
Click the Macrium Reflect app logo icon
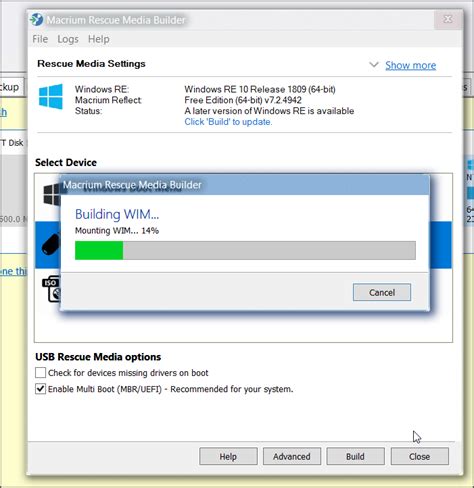[37, 20]
